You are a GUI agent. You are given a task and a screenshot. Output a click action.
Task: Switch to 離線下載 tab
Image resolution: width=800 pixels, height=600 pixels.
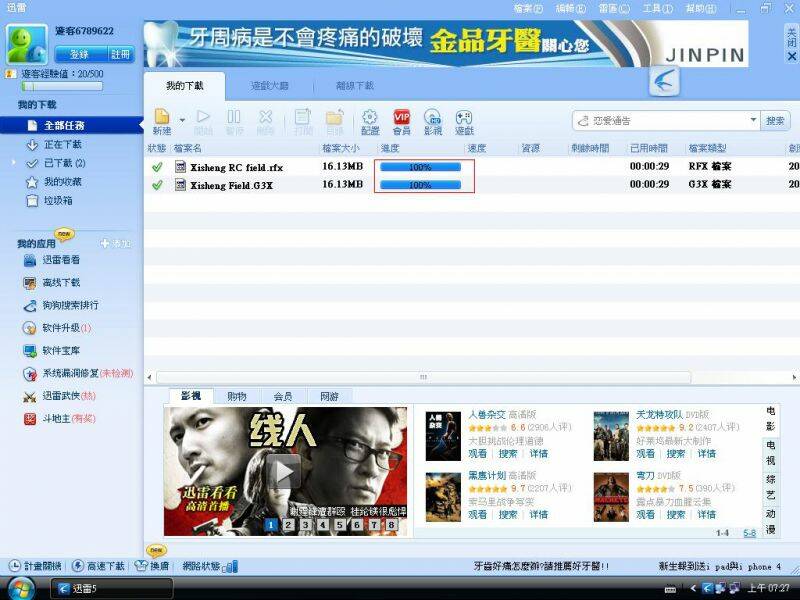[355, 86]
